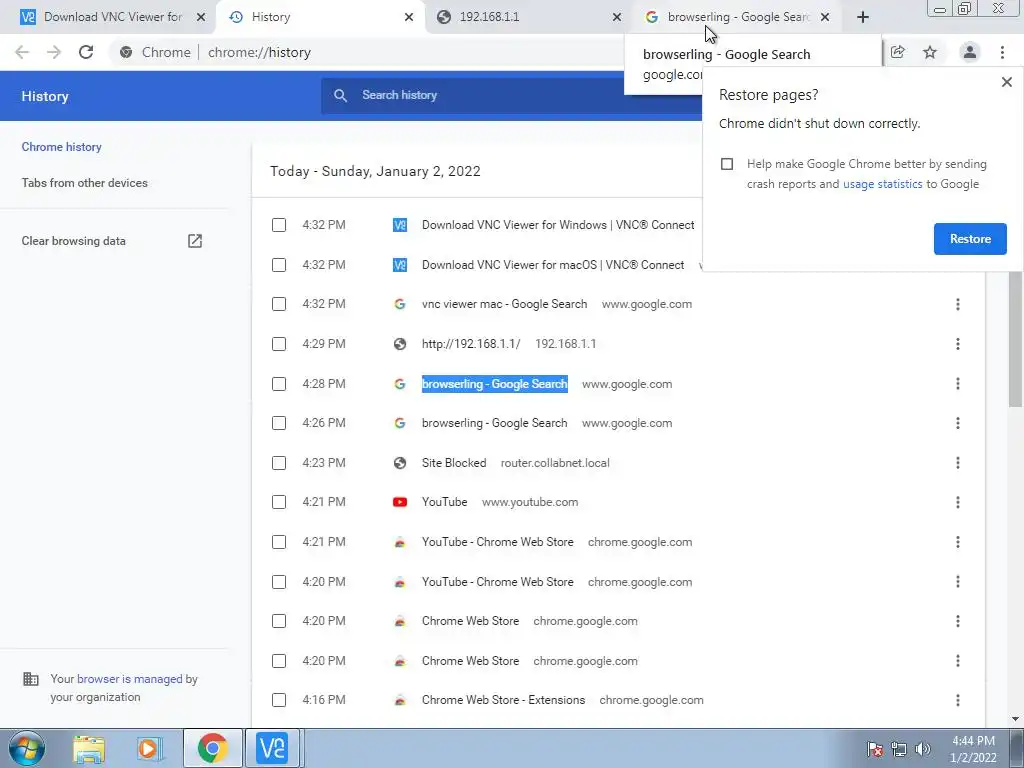The image size is (1024, 768).
Task: Open the YouTube history entry link
Action: [444, 502]
